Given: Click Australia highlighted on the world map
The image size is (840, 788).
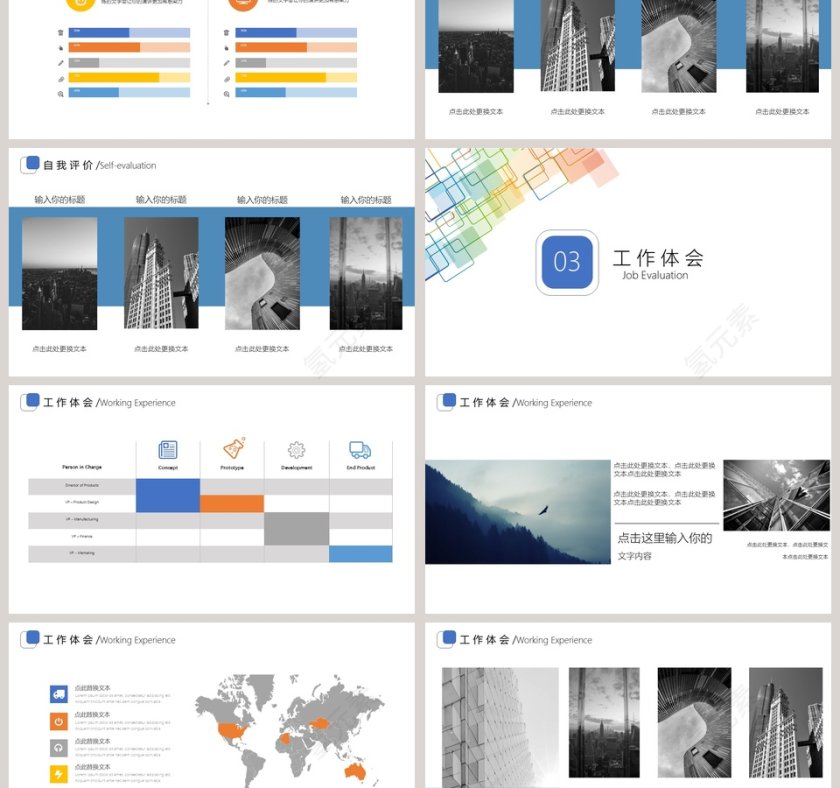Looking at the screenshot, I should [354, 772].
